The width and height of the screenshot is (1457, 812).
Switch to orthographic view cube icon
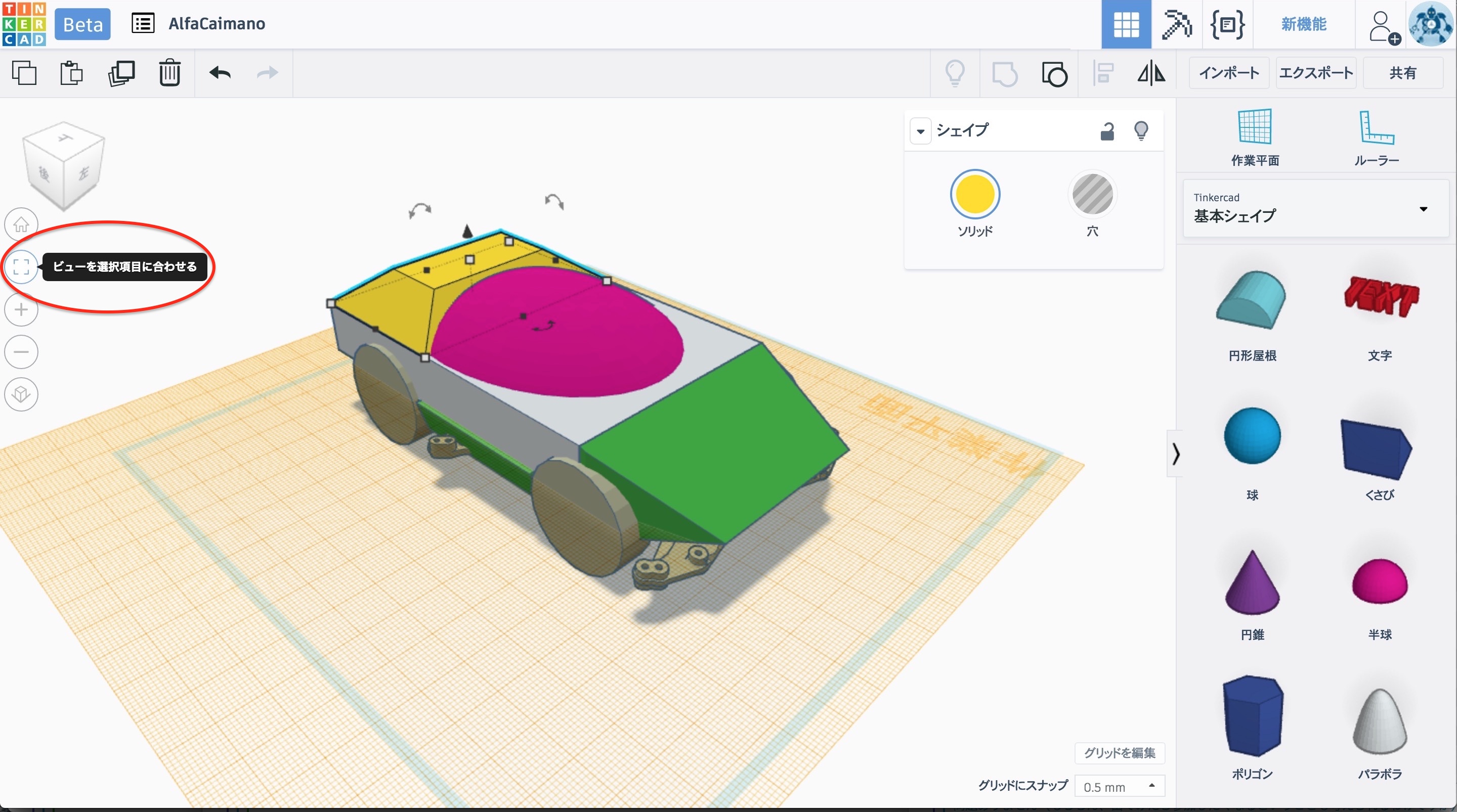21,394
